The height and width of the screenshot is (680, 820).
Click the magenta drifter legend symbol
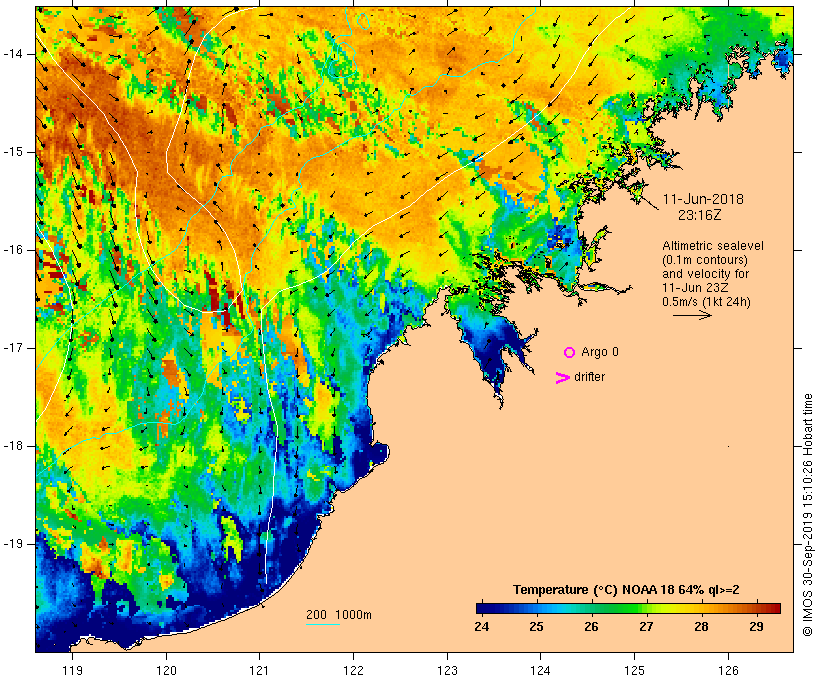click(x=563, y=378)
